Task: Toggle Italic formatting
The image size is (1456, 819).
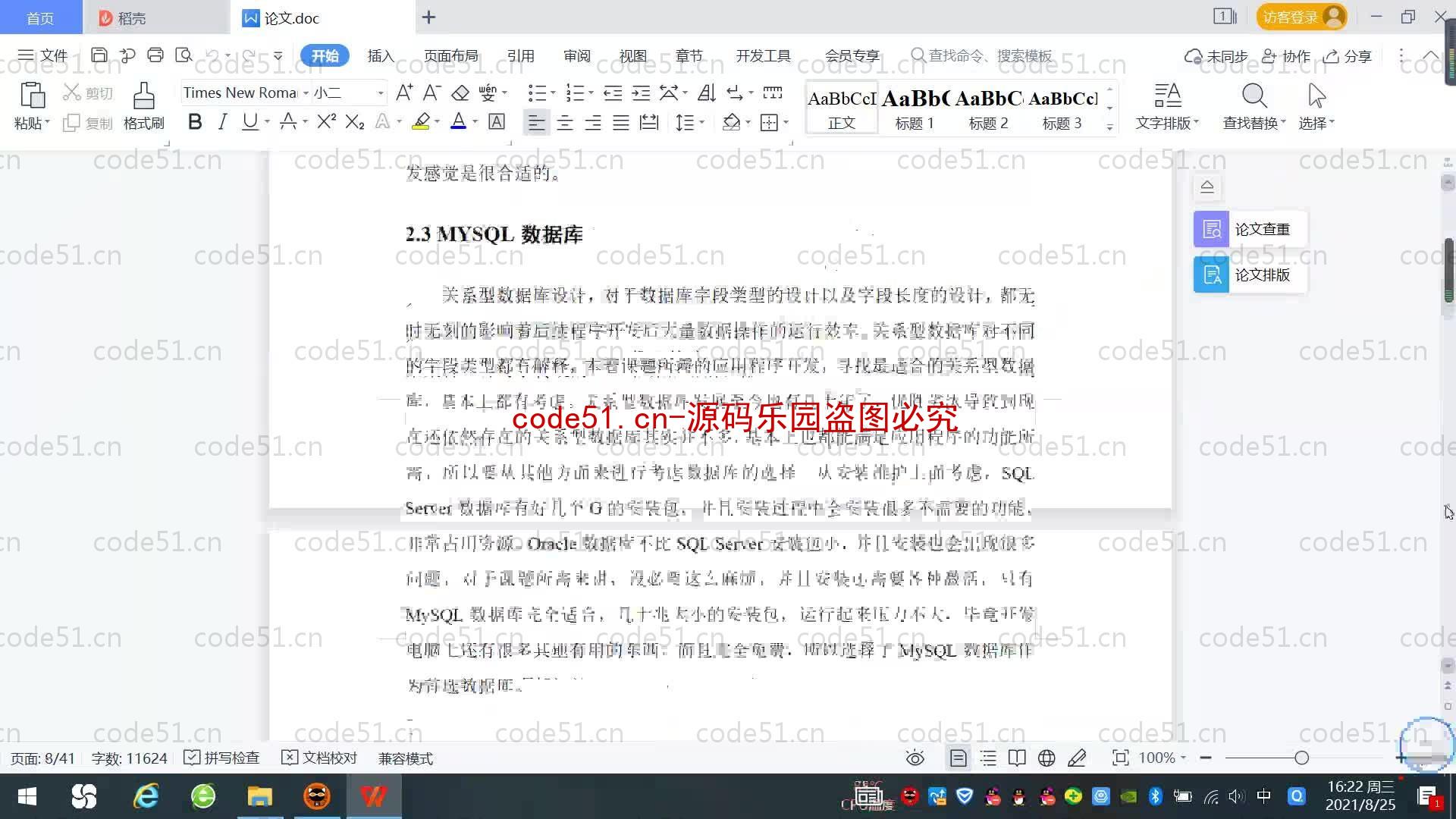Action: (x=222, y=122)
